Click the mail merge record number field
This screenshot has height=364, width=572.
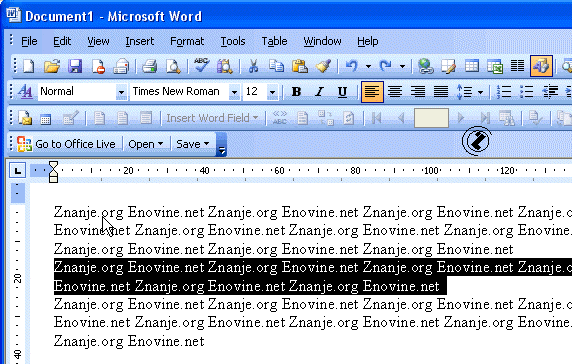click(x=431, y=118)
